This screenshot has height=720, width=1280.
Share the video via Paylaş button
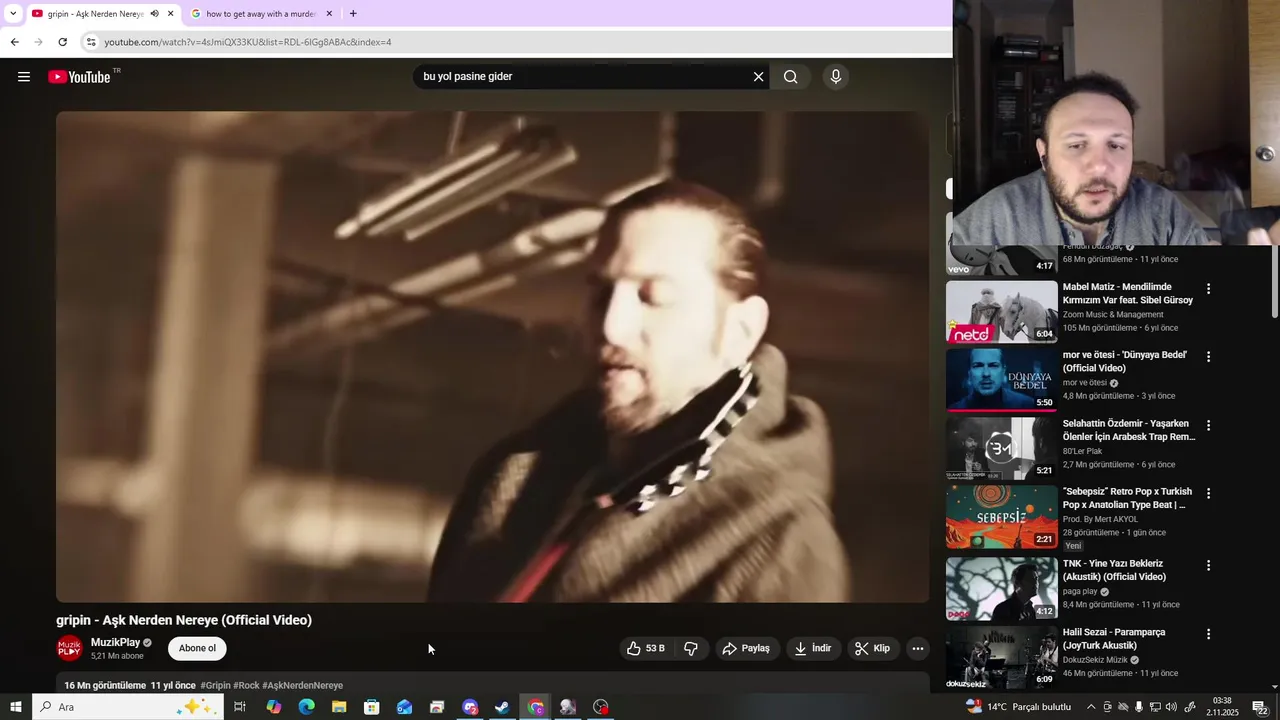click(746, 648)
